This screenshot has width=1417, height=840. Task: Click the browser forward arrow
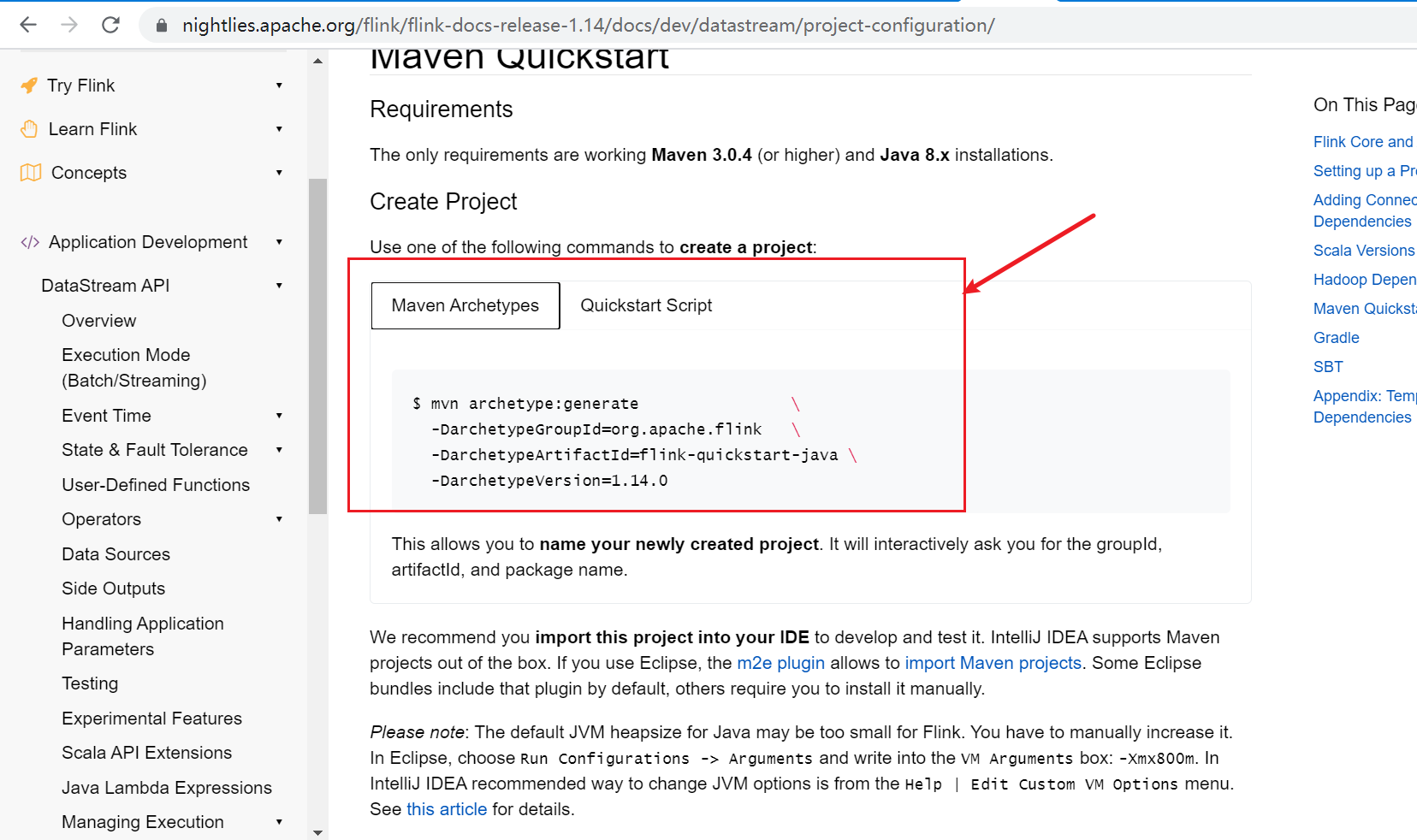69,25
